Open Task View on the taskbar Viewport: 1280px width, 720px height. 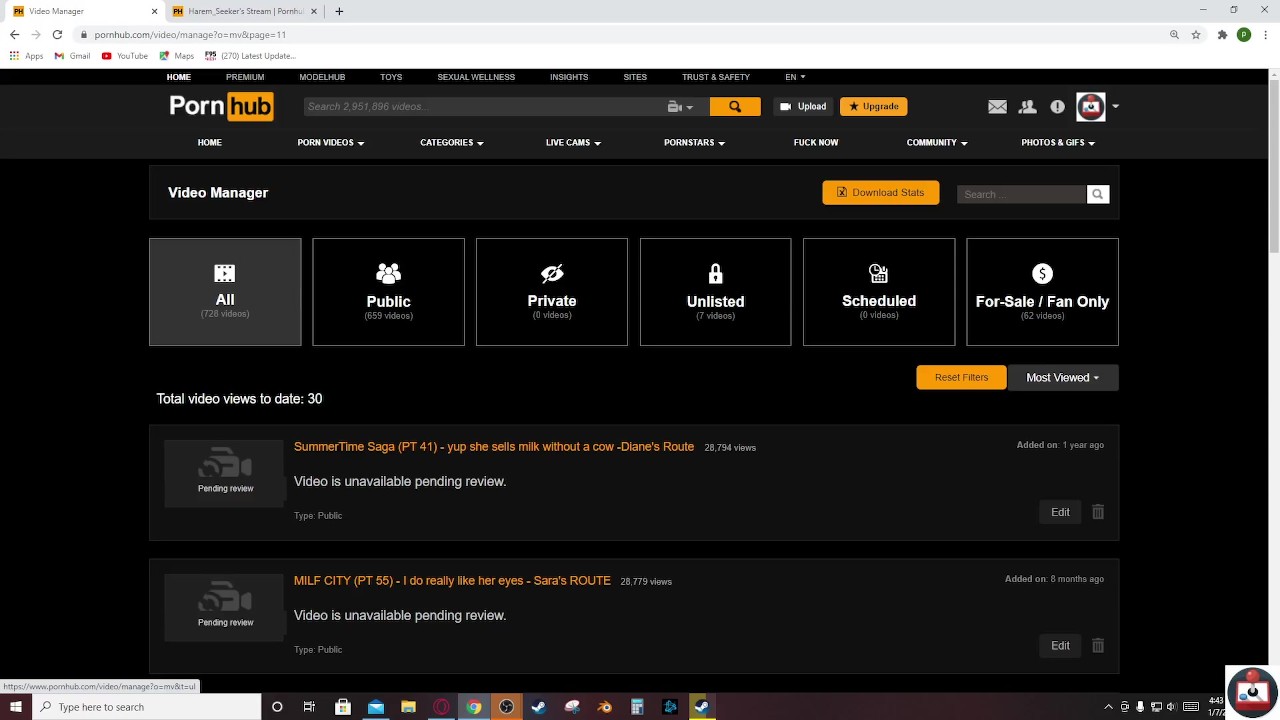coord(309,707)
